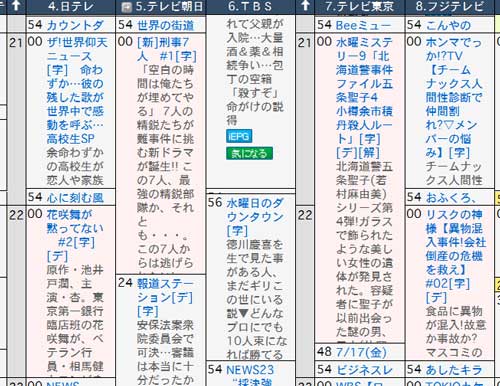The image size is (500, 386).
Task: Open program 心に刻む風
Action: pos(75,198)
